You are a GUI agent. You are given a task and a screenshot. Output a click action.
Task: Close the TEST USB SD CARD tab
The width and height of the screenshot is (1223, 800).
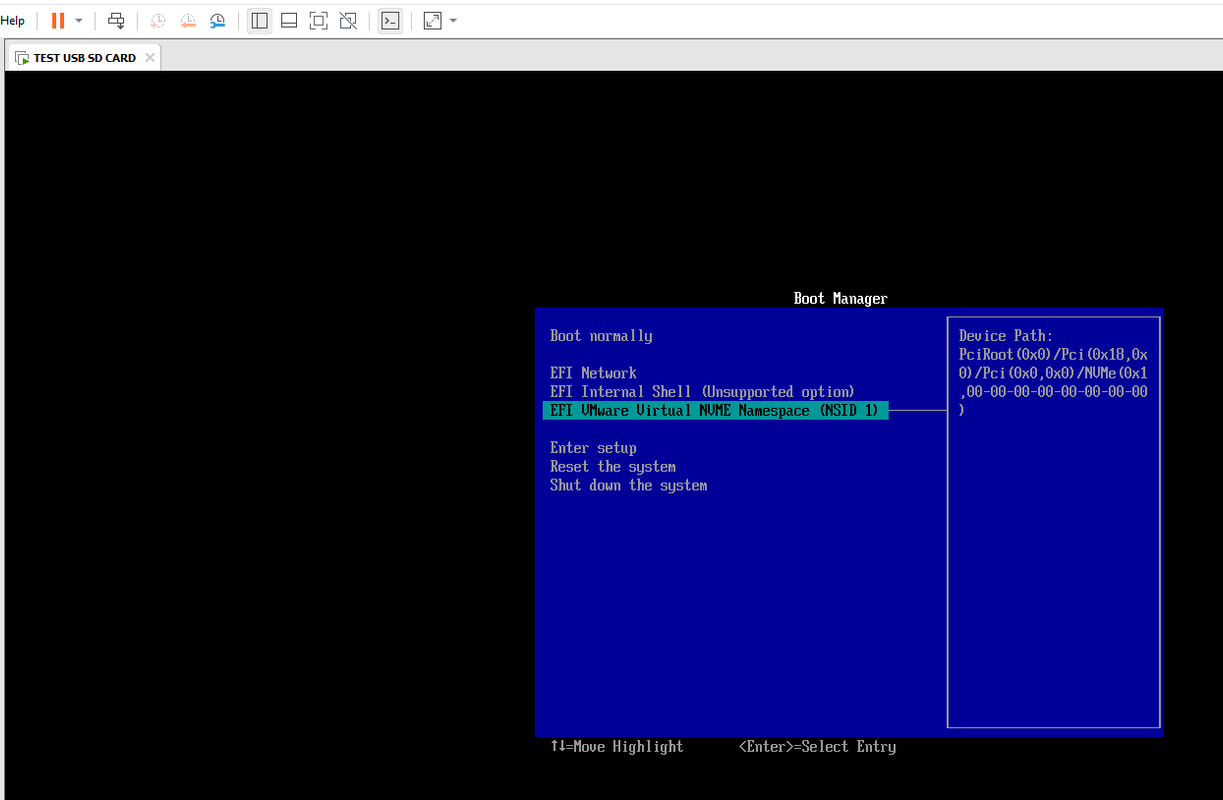point(150,58)
